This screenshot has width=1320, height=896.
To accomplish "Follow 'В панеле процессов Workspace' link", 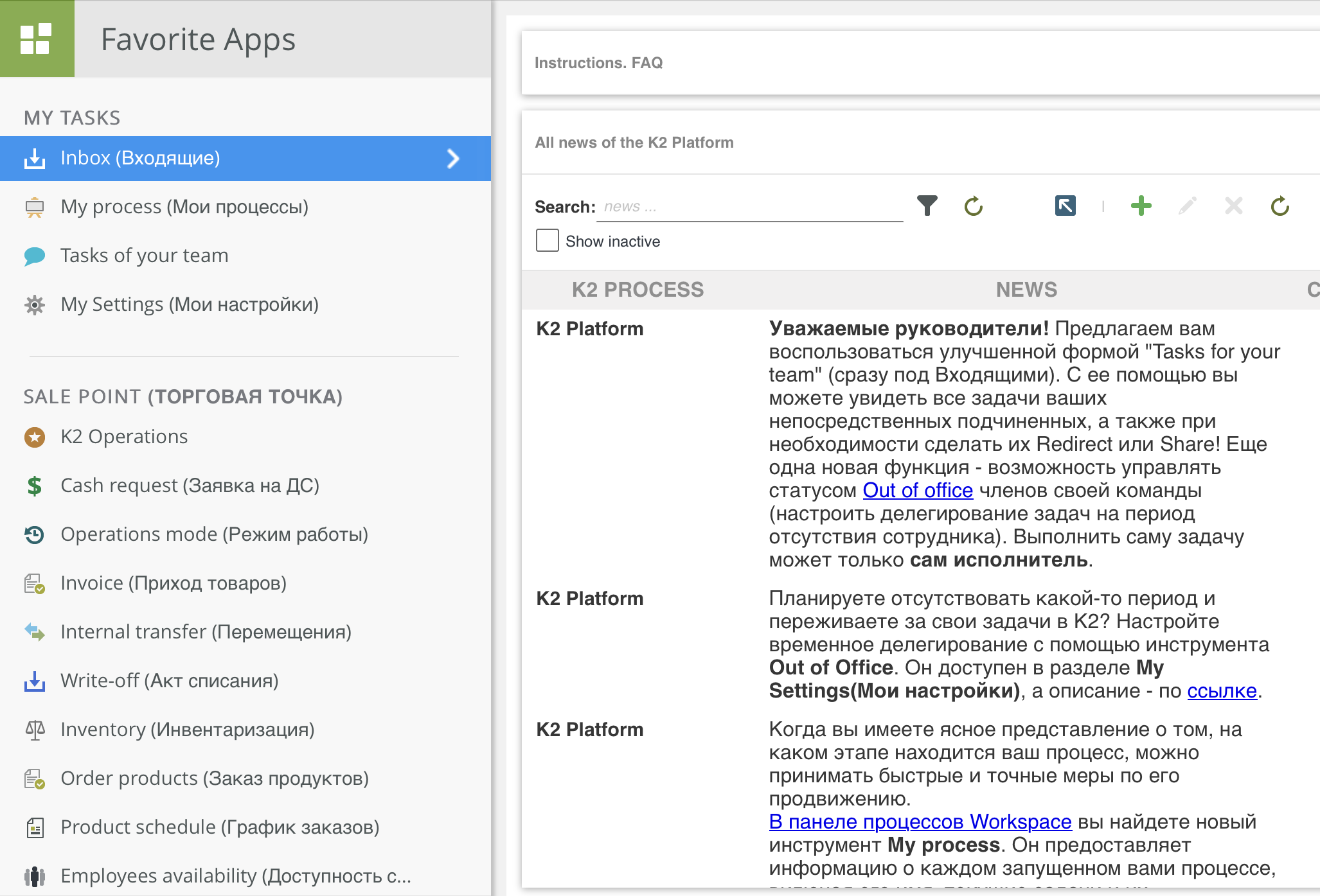I will pyautogui.click(x=920, y=822).
